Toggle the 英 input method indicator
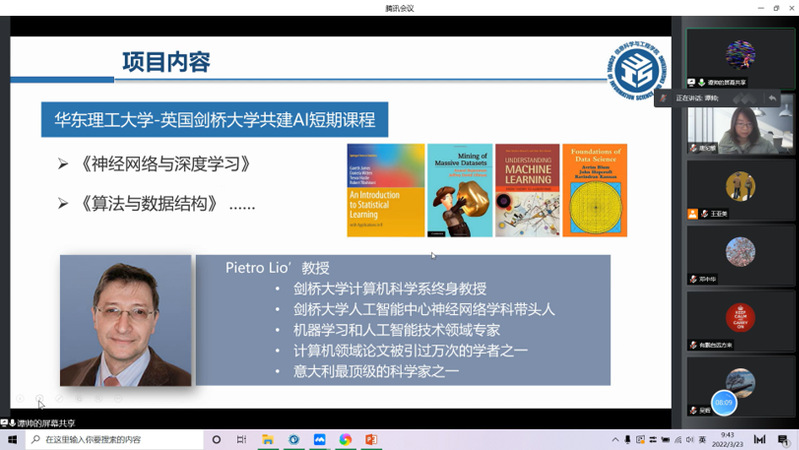799x450 pixels. pos(702,439)
